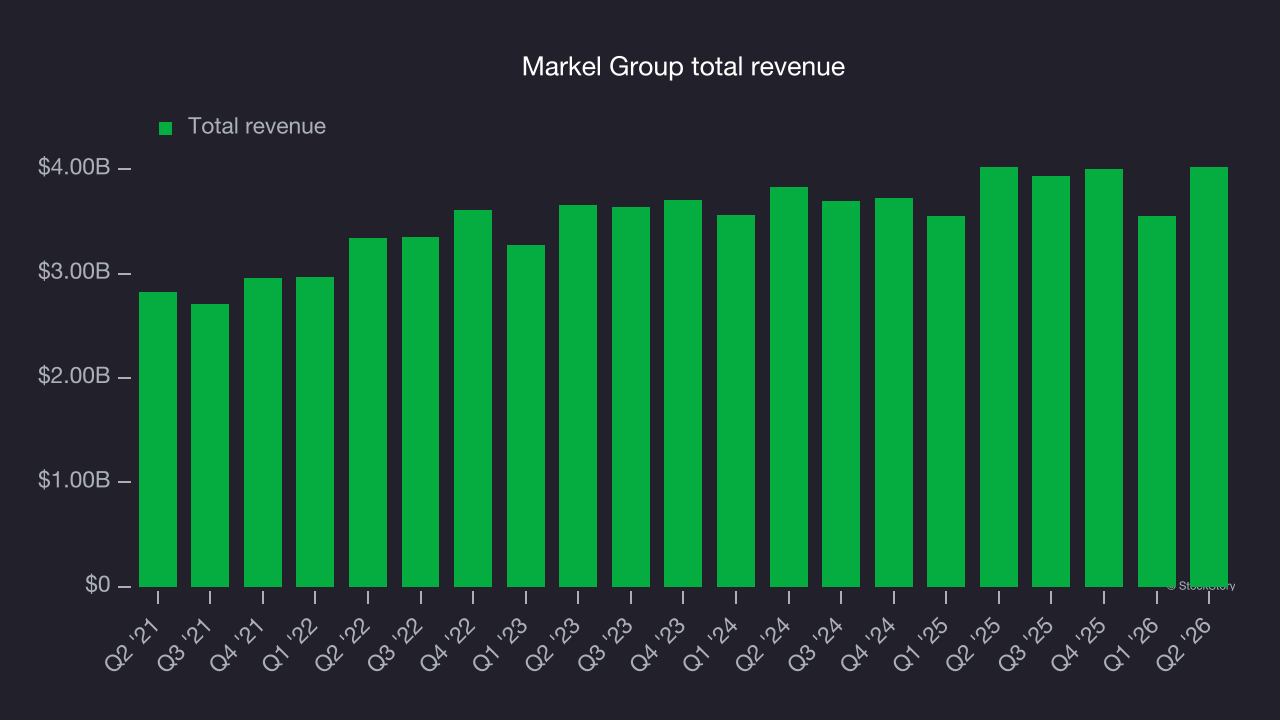
Task: Select the green bar above Q3 '21
Action: pyautogui.click(x=210, y=445)
